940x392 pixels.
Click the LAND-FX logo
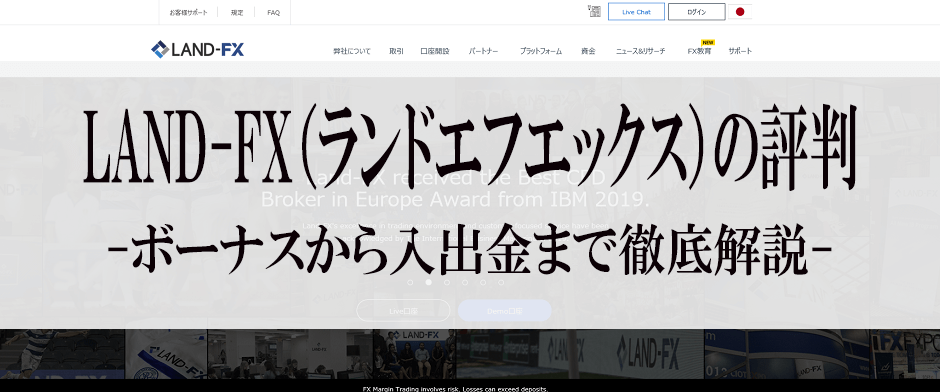(x=197, y=49)
